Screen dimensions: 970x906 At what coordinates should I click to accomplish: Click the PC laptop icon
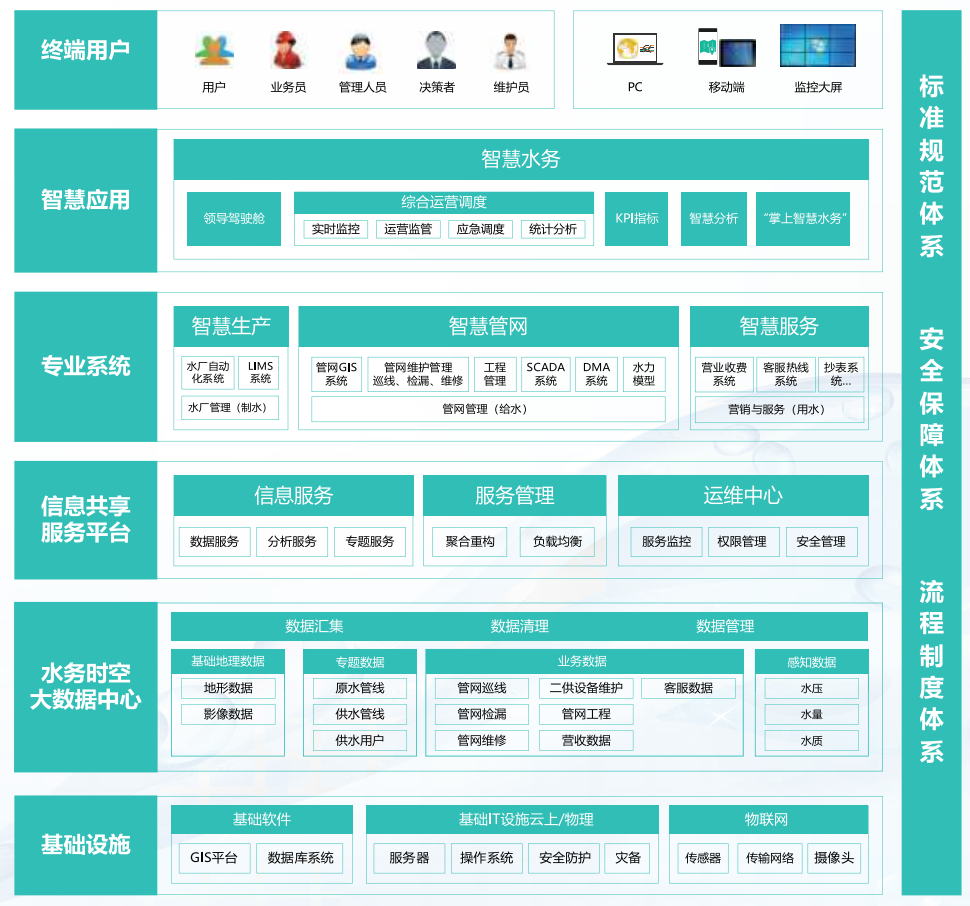click(x=635, y=49)
